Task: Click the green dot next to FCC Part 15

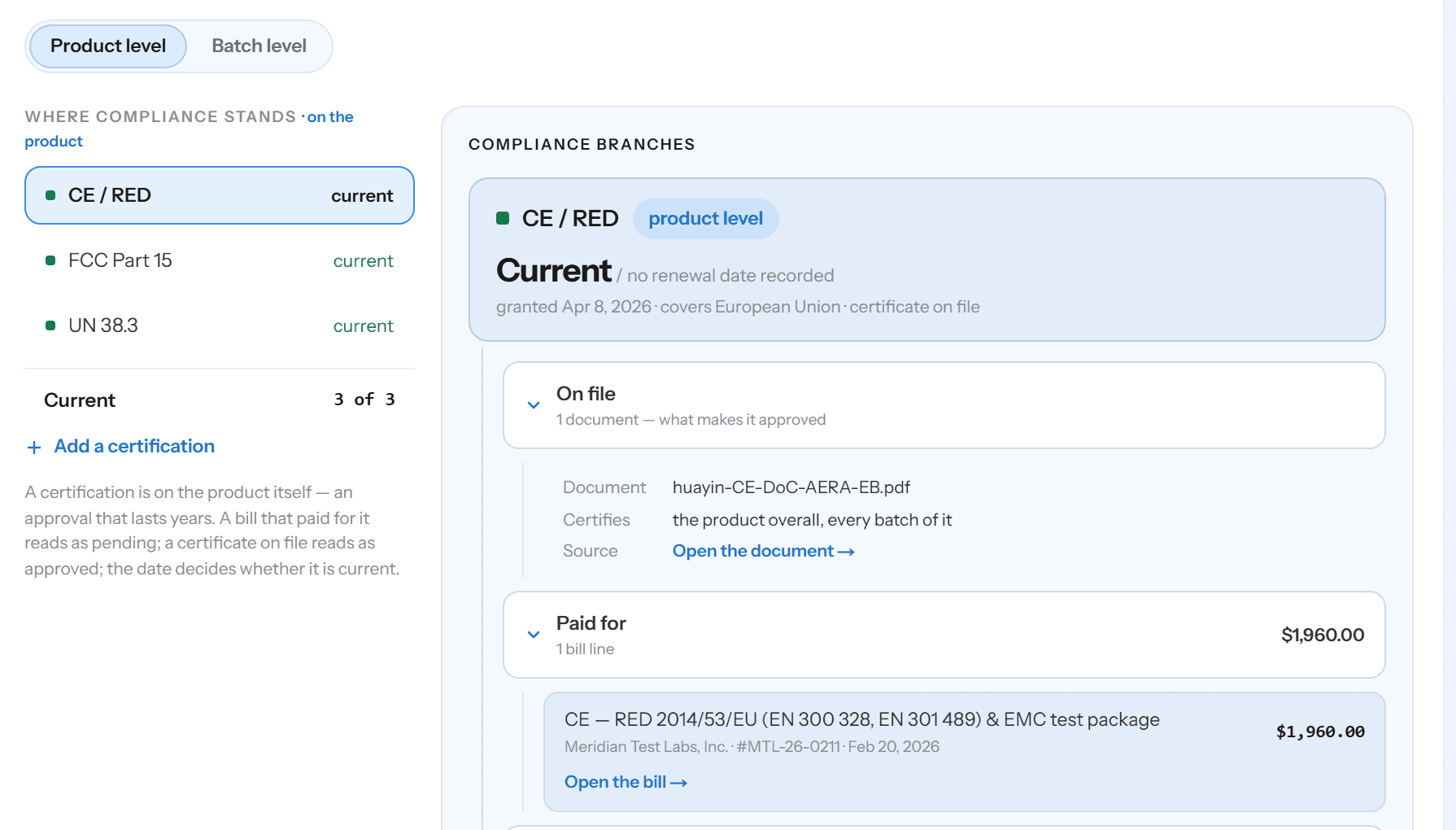Action: pyautogui.click(x=50, y=260)
